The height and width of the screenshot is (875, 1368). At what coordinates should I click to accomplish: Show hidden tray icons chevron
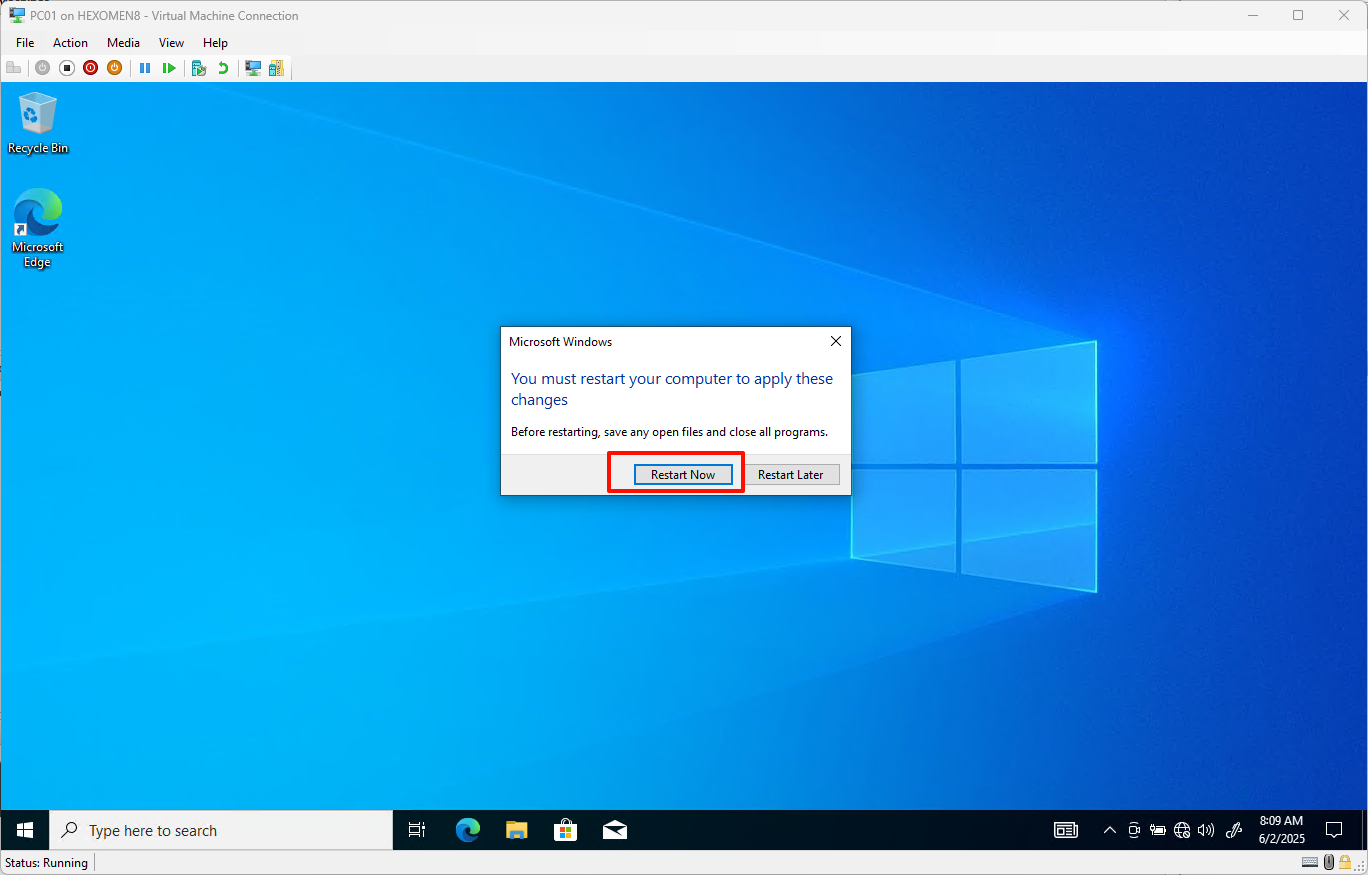pyautogui.click(x=1109, y=830)
